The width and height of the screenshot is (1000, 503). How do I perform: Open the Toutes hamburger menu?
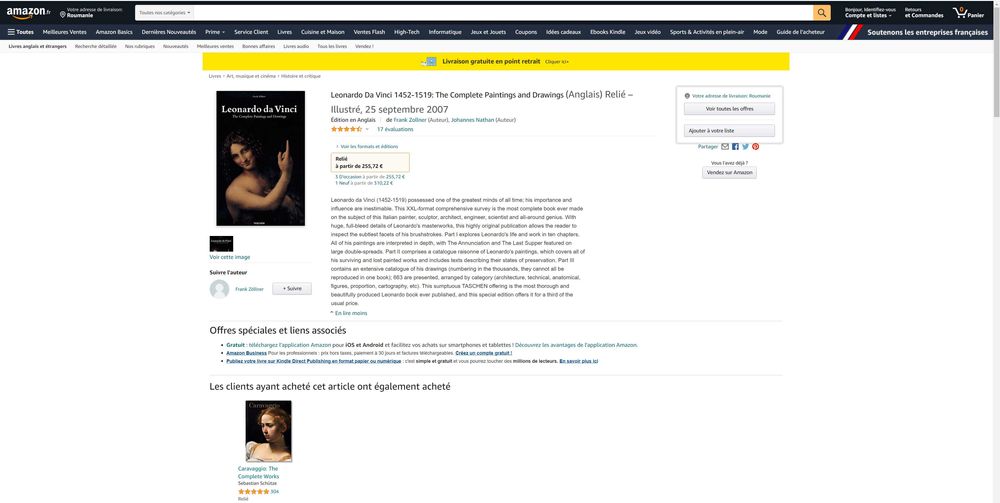click(x=21, y=32)
